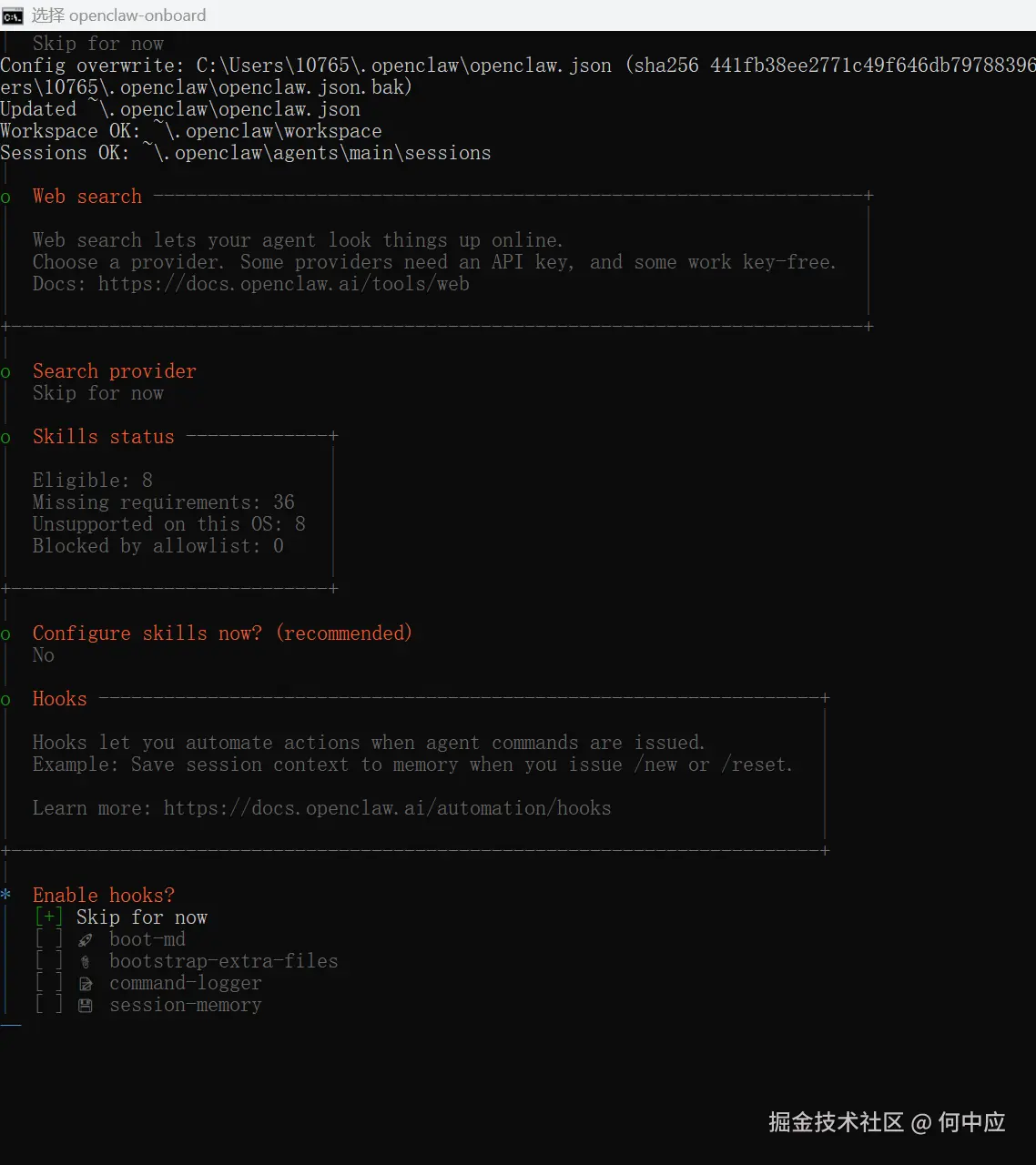Viewport: 1036px width, 1165px height.
Task: Click the session-memory option label
Action: tap(186, 1005)
